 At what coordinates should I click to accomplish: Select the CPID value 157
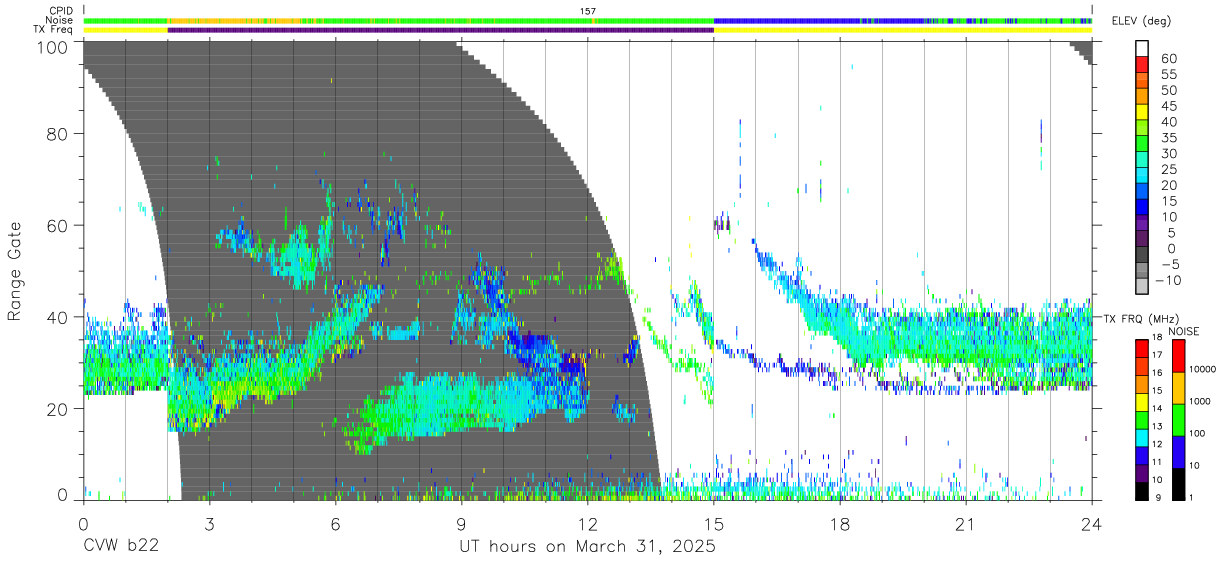588,11
